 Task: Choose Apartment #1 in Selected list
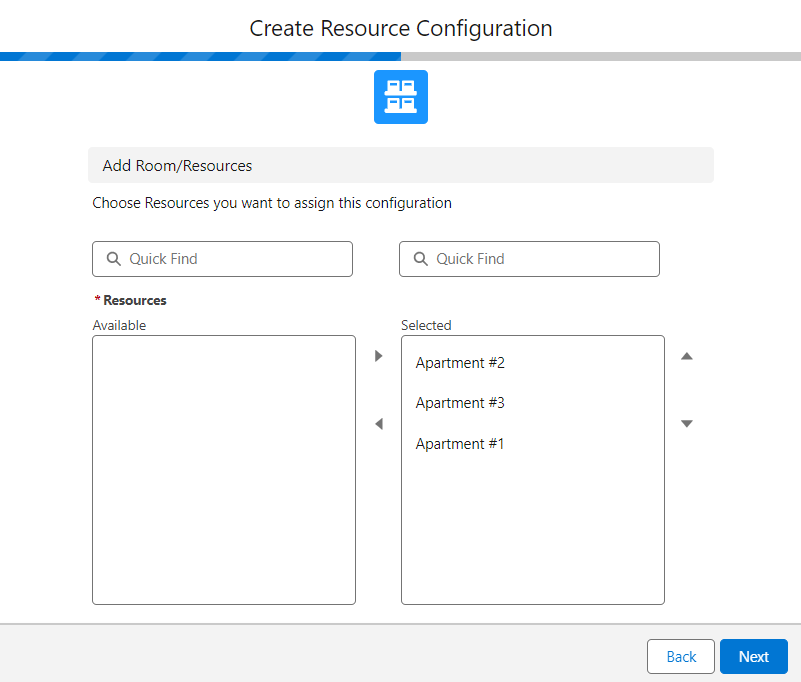[460, 444]
